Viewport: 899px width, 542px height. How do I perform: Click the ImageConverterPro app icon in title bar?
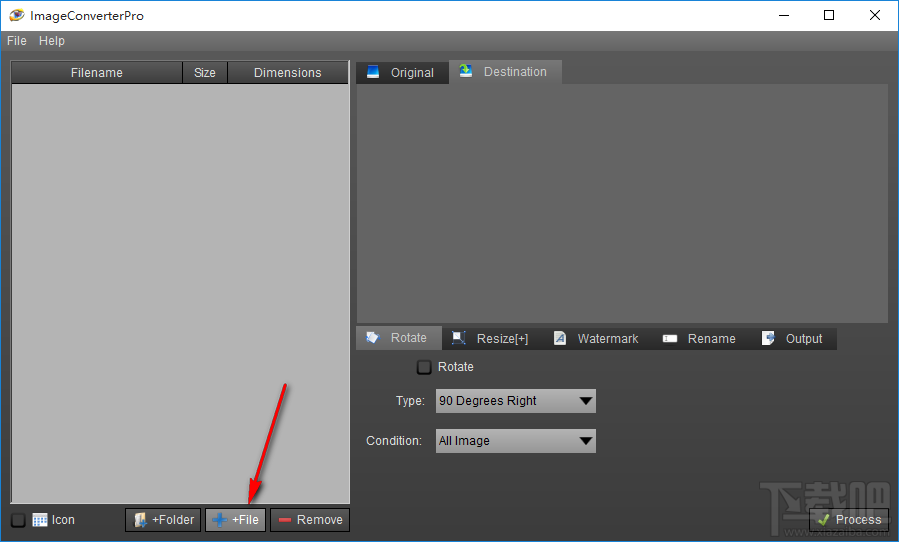(x=17, y=15)
